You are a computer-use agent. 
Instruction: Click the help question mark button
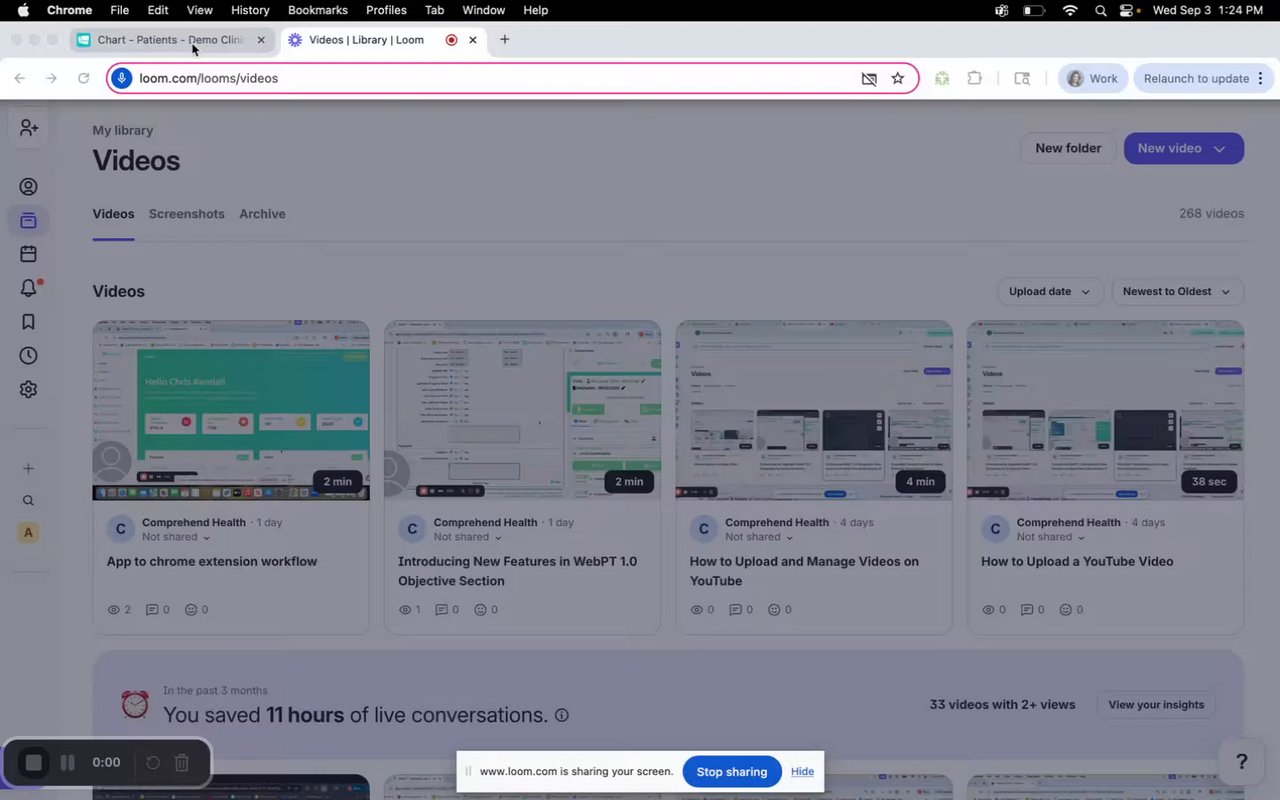coord(1242,762)
